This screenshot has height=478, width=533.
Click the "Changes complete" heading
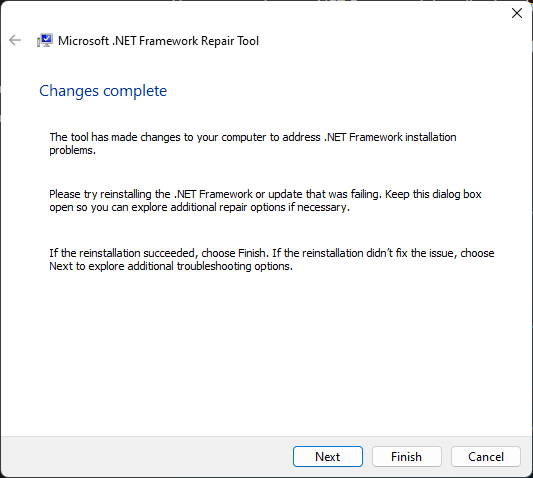click(103, 91)
